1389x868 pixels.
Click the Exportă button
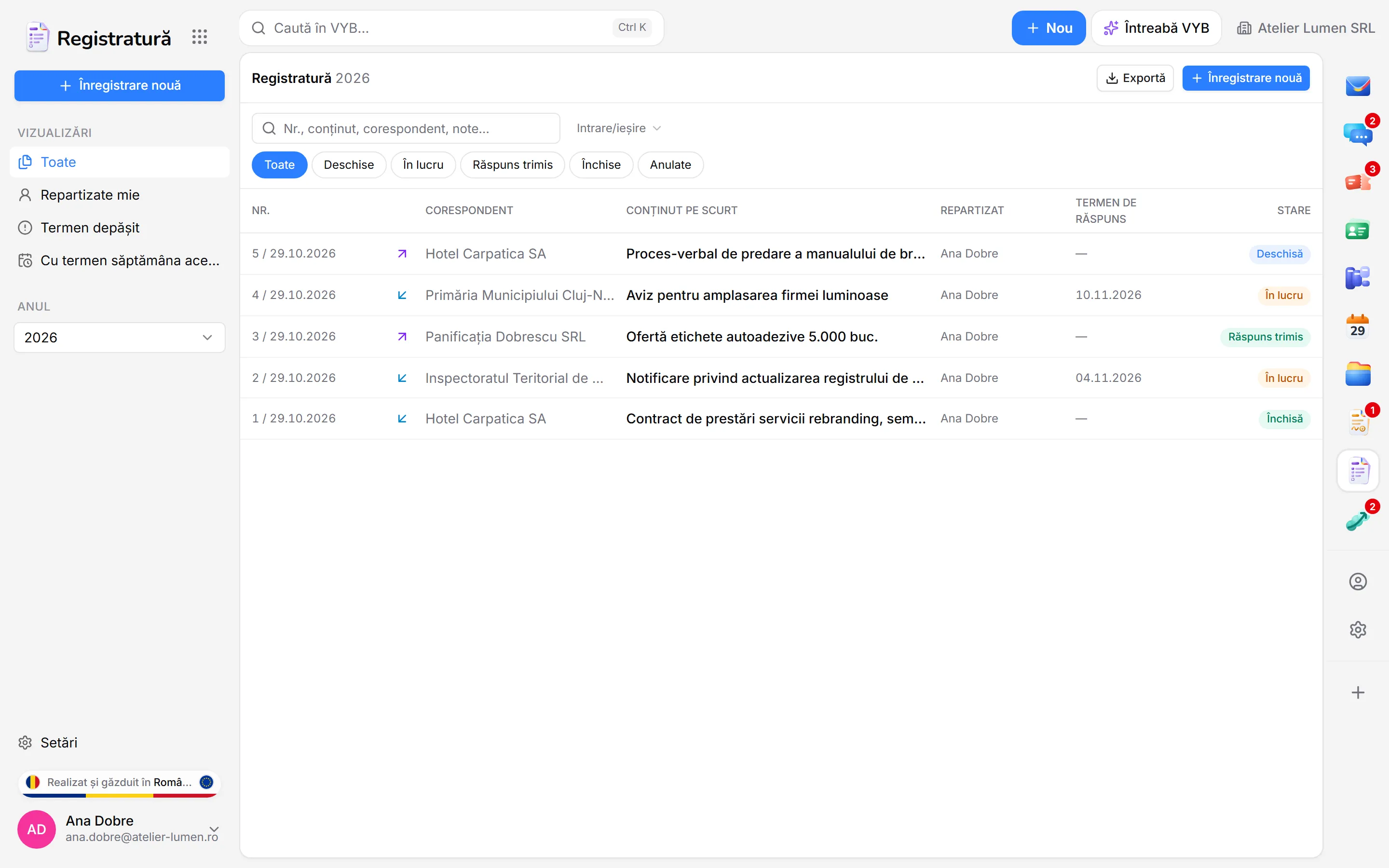coord(1135,78)
